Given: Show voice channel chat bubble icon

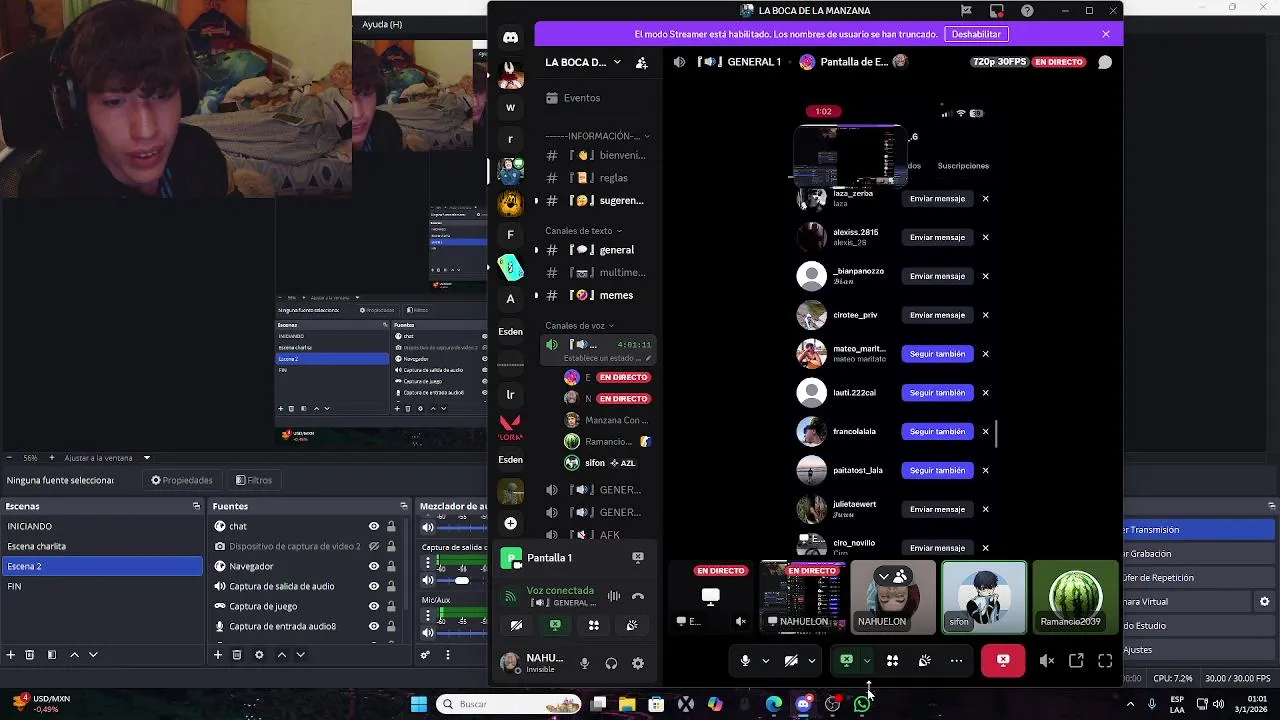Looking at the screenshot, I should coord(1104,62).
